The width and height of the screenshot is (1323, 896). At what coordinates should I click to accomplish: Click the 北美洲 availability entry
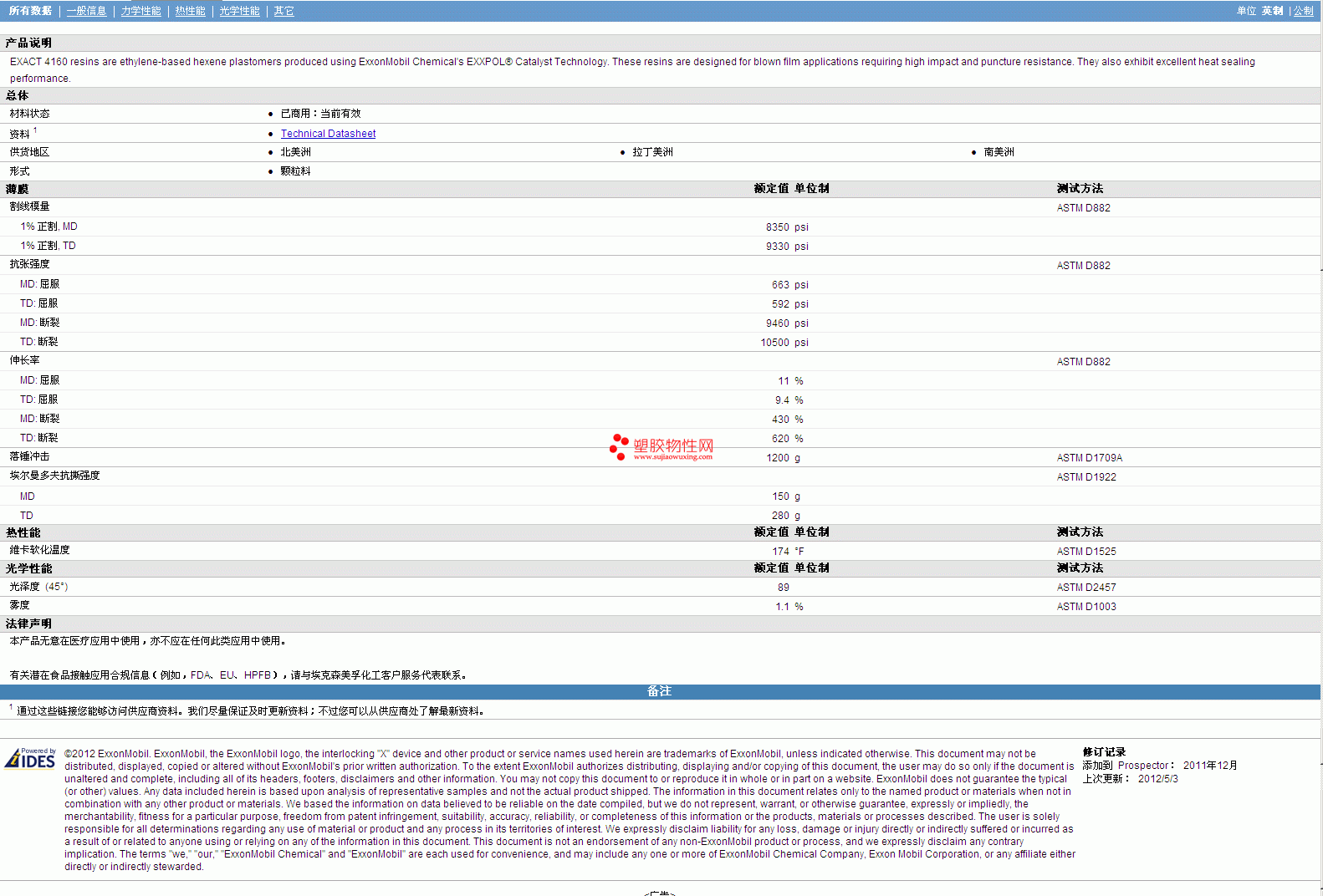tap(295, 152)
